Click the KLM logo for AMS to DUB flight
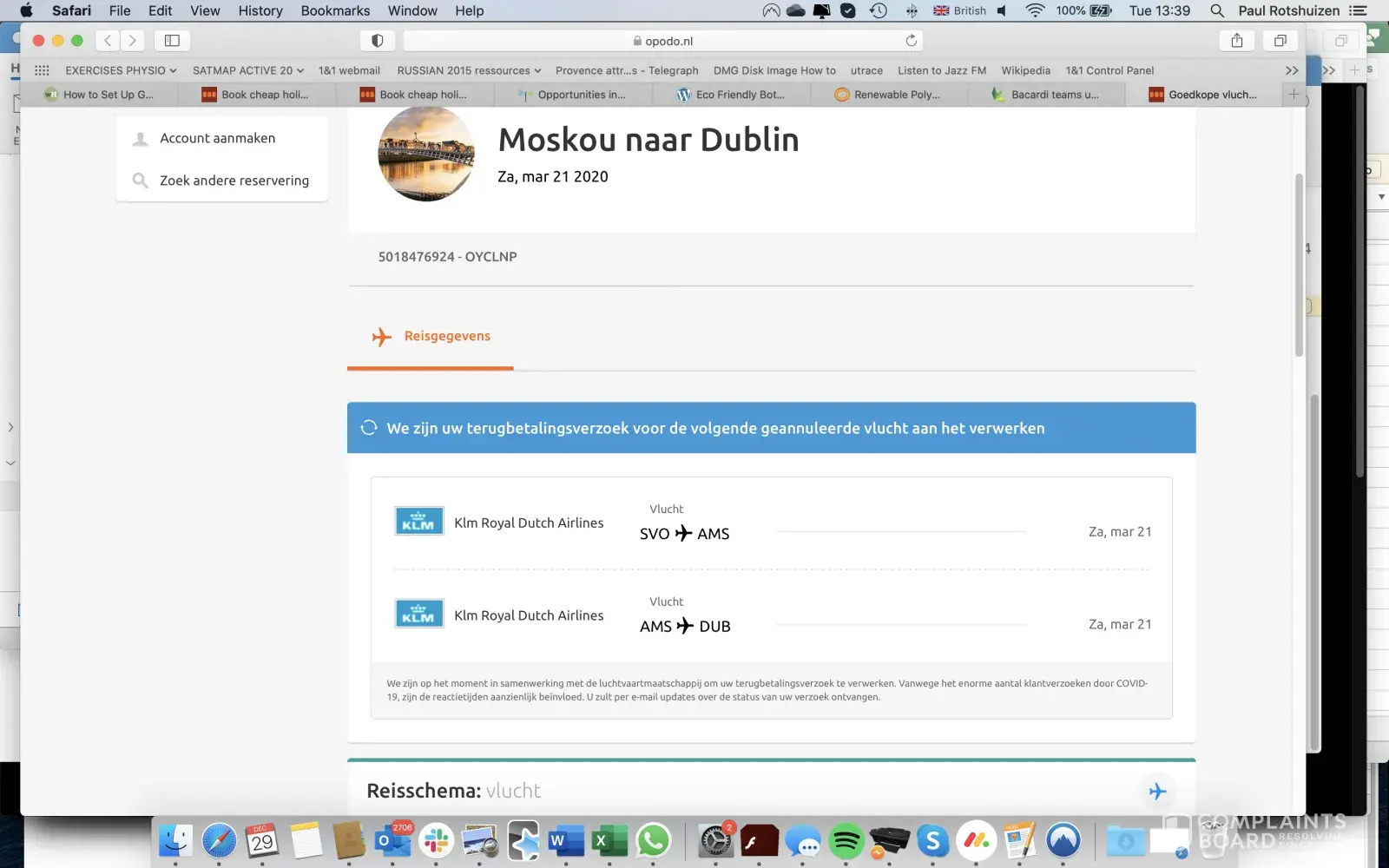The image size is (1389, 868). point(418,614)
